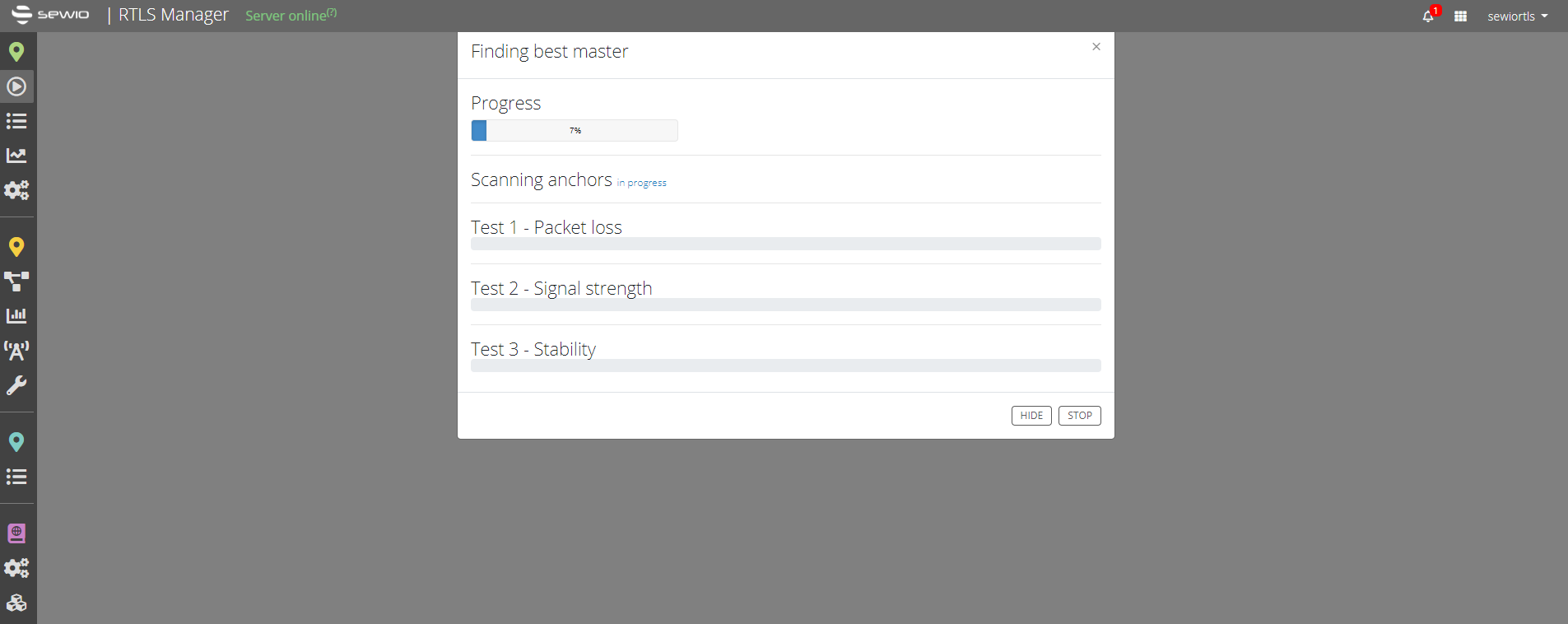This screenshot has height=624, width=1568.
Task: Click the SEWIO logo in the header
Action: [51, 14]
